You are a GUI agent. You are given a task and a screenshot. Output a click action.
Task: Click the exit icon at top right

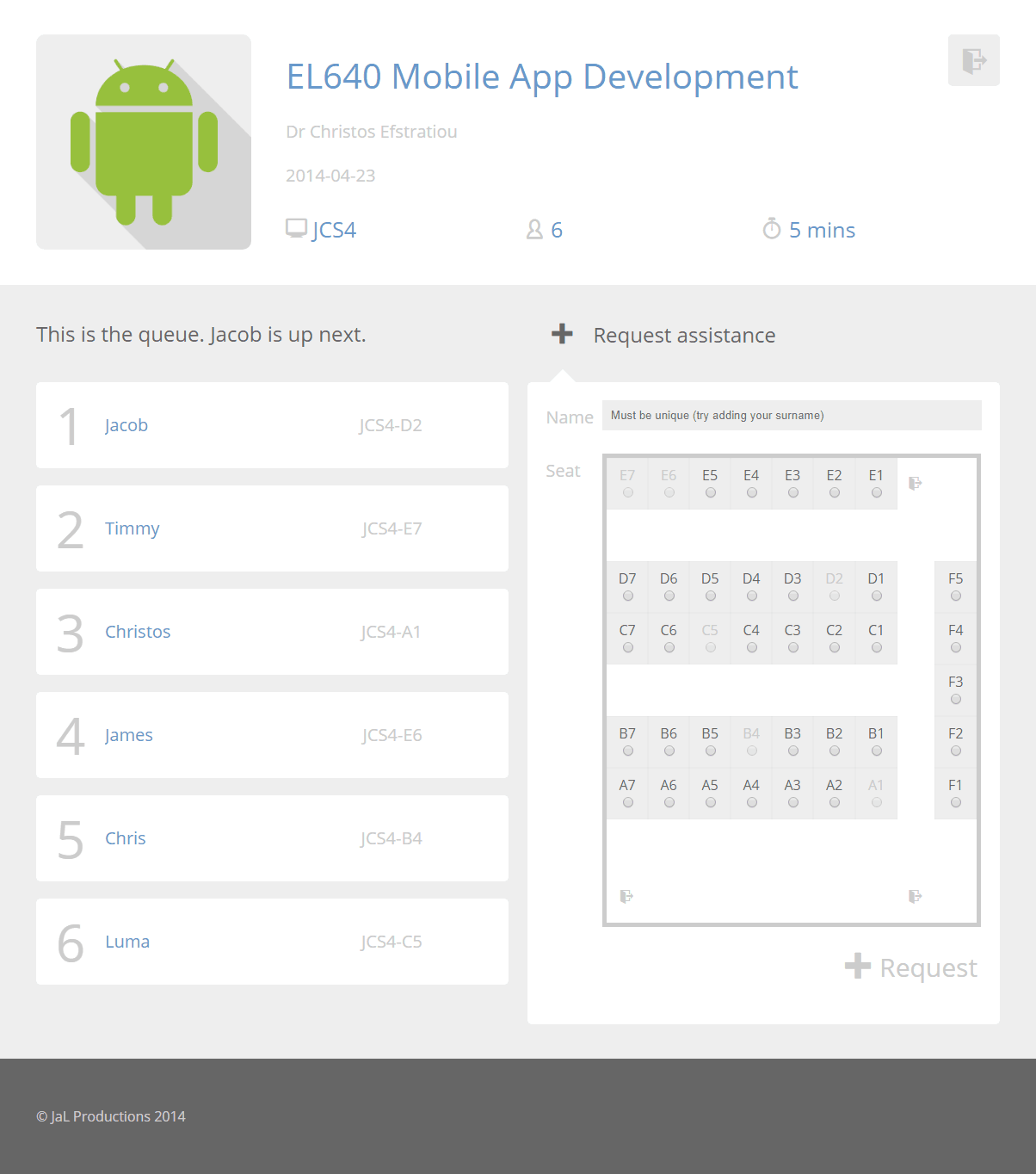973,60
